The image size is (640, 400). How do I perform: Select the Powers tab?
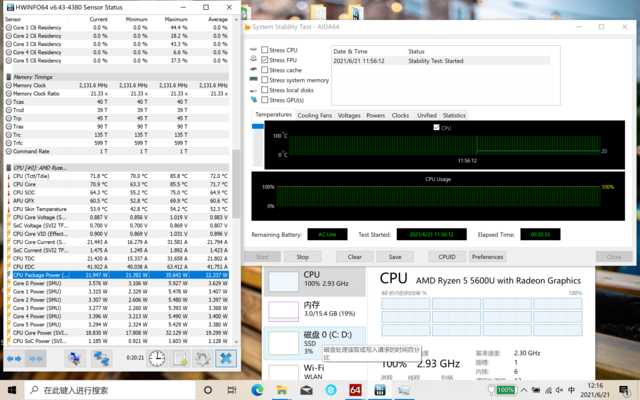coord(376,116)
